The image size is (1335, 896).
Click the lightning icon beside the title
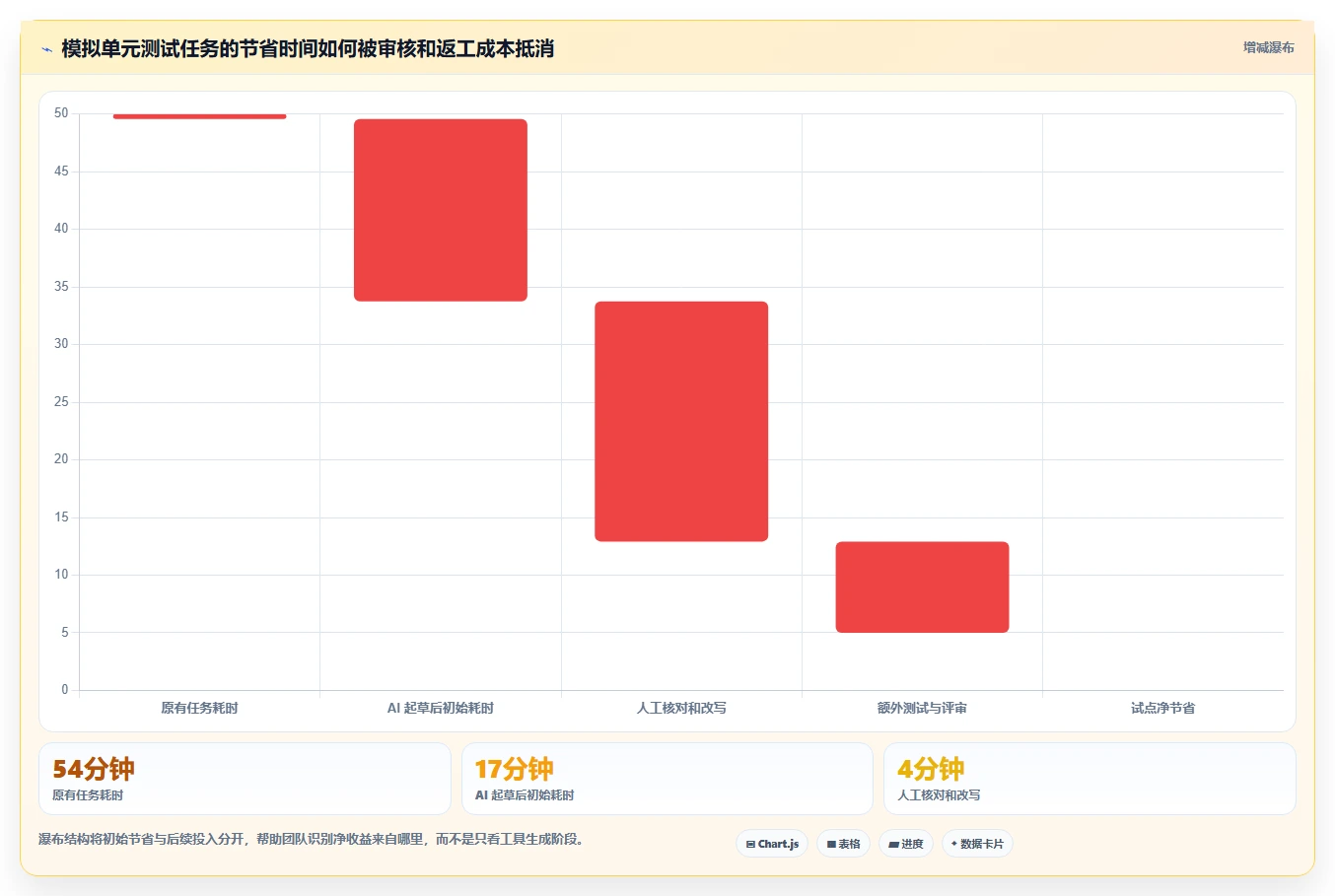[x=46, y=49]
